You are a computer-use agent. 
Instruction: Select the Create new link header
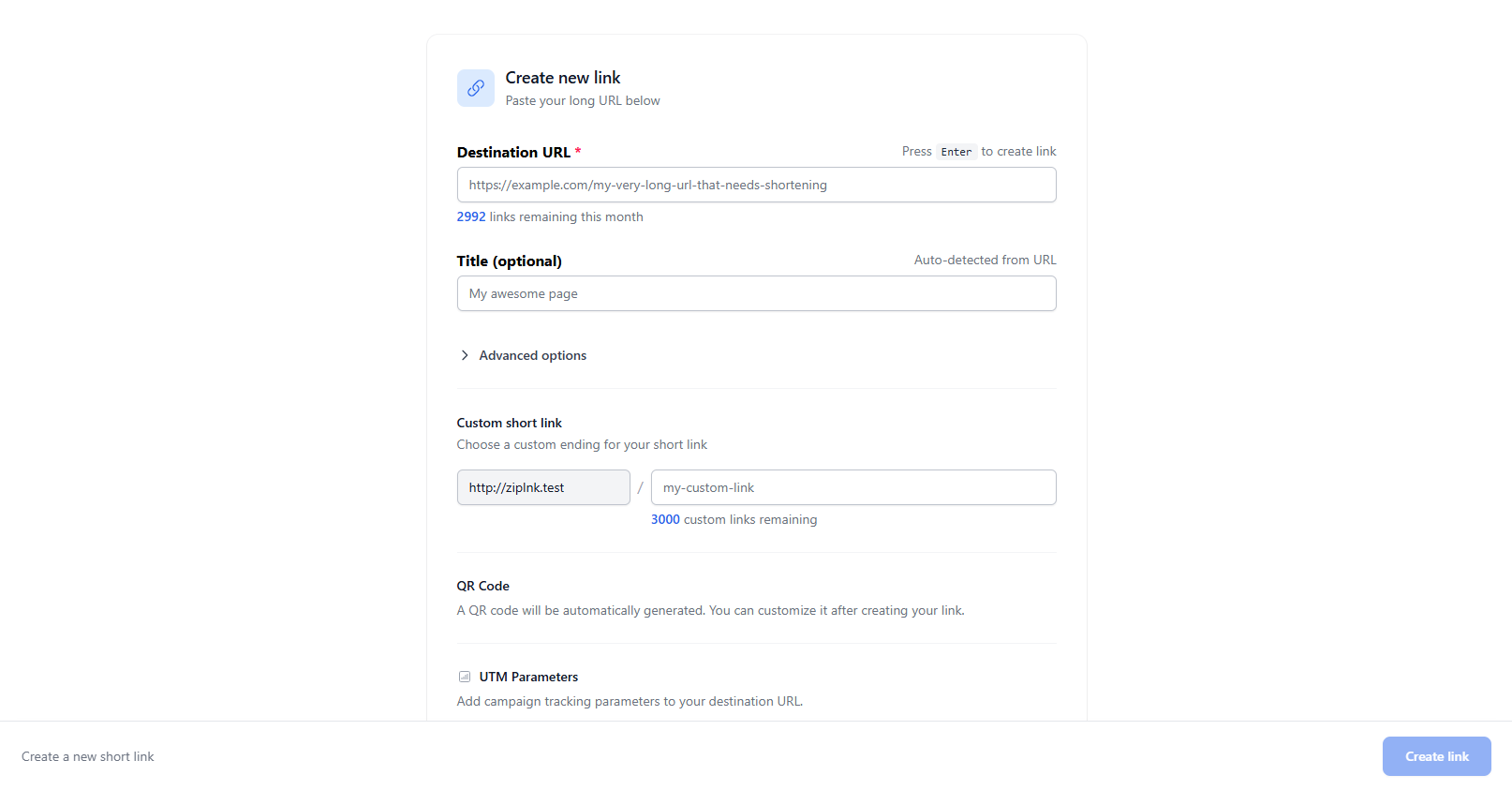pyautogui.click(x=562, y=77)
